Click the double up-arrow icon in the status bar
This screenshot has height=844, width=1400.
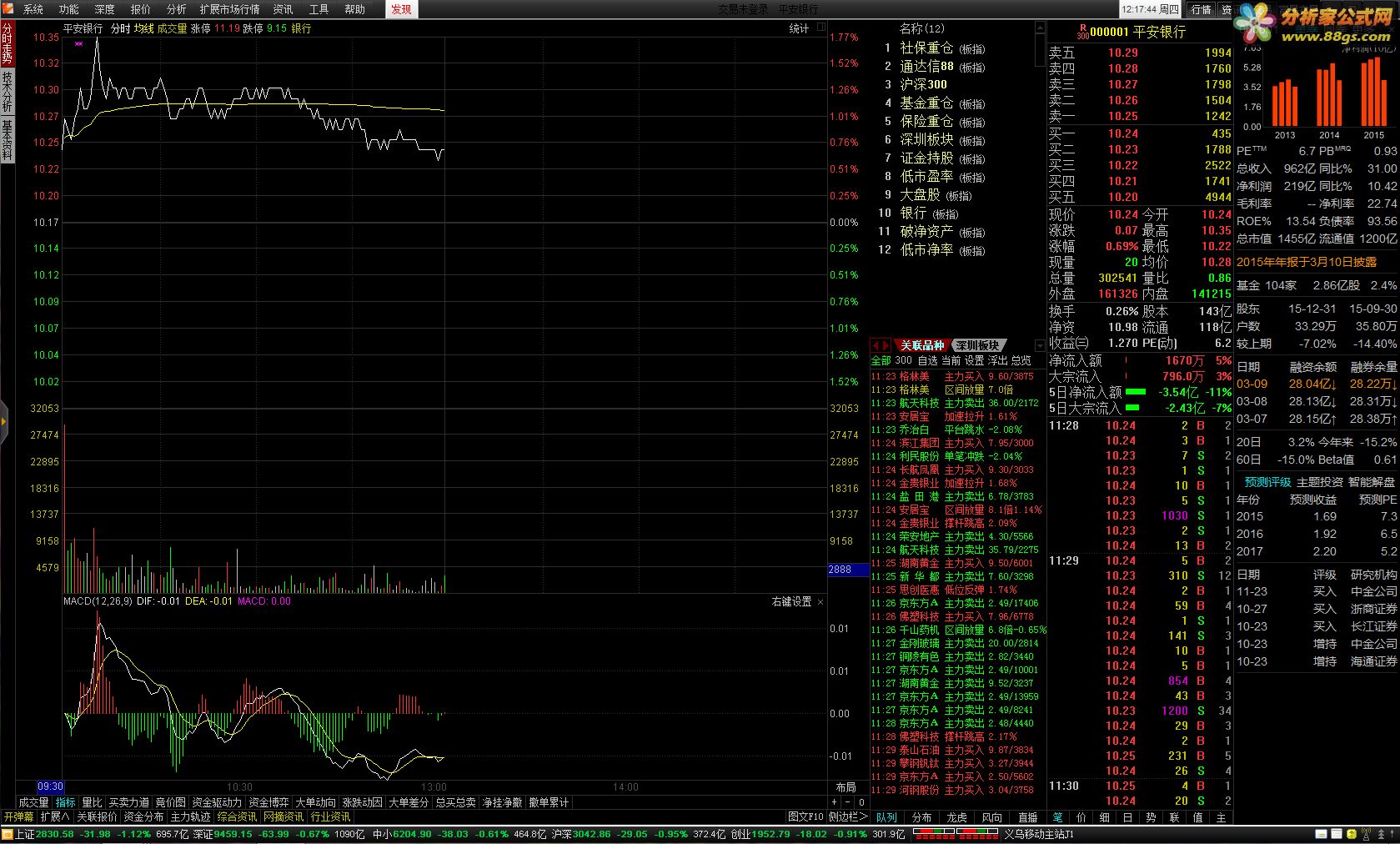click(1381, 834)
